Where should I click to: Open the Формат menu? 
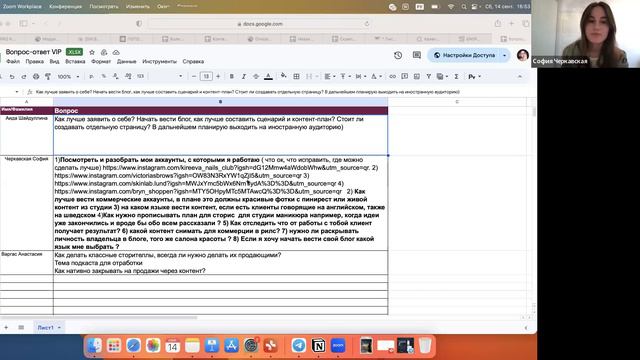pyautogui.click(x=101, y=62)
